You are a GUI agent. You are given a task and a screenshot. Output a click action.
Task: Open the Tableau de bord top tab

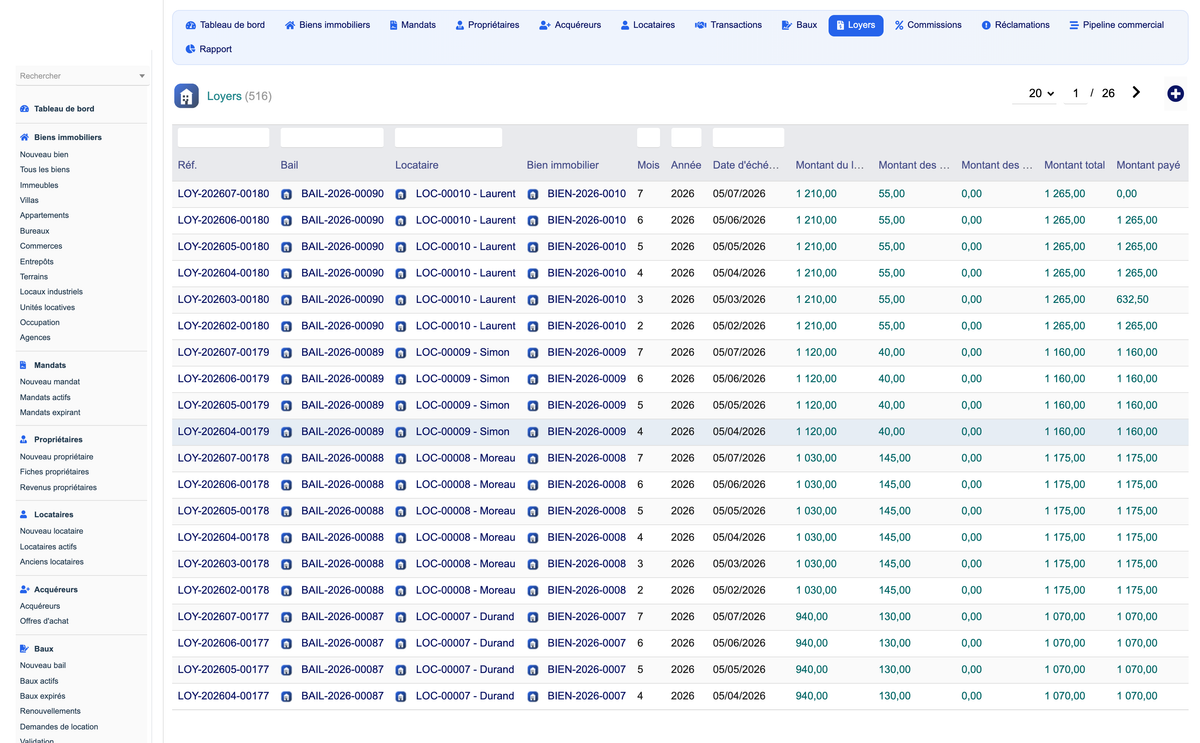tap(225, 25)
